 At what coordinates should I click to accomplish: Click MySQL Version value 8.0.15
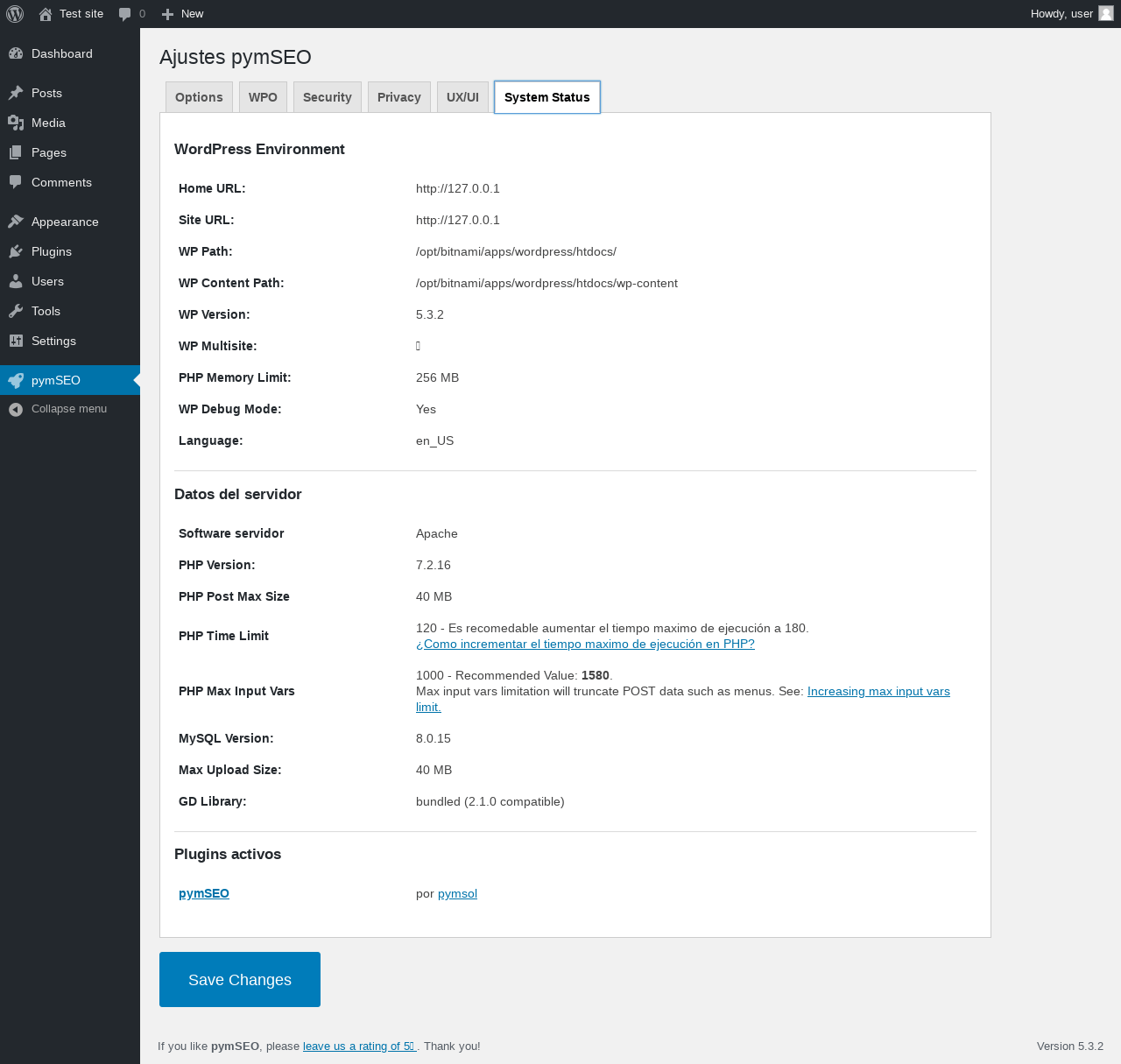tap(434, 738)
